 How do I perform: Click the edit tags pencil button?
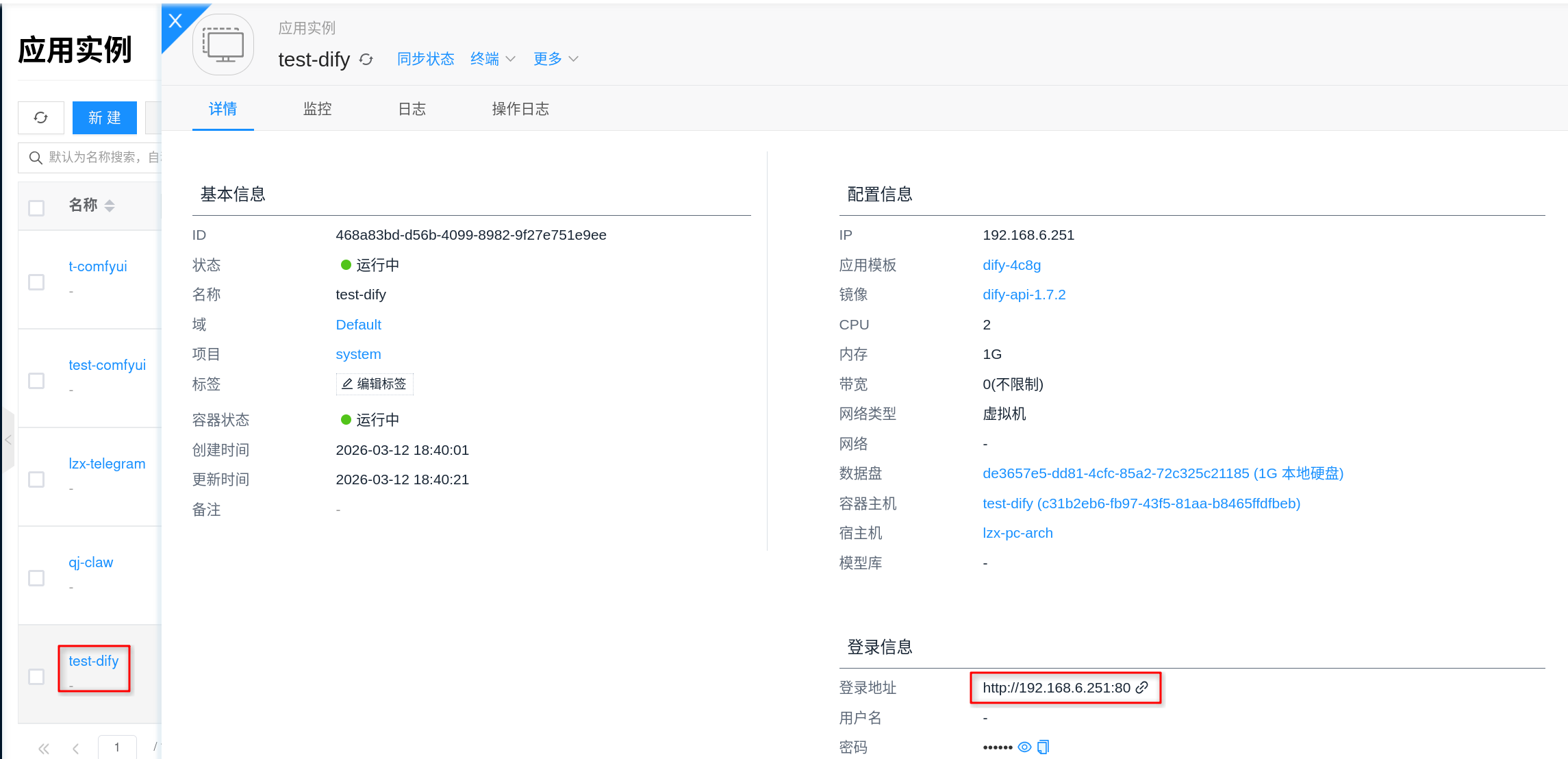coord(375,384)
